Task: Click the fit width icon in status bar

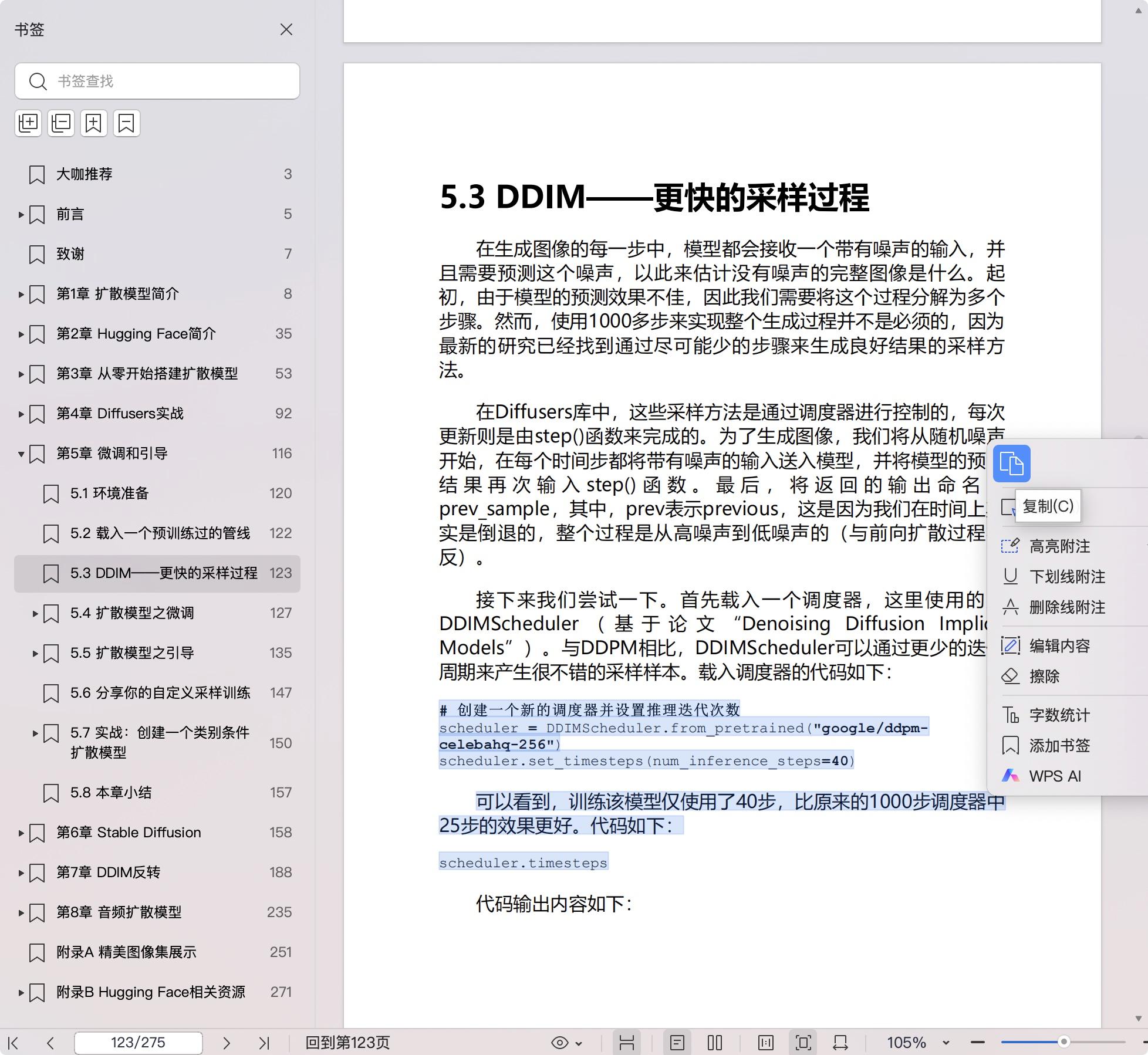Action: coord(840,1043)
